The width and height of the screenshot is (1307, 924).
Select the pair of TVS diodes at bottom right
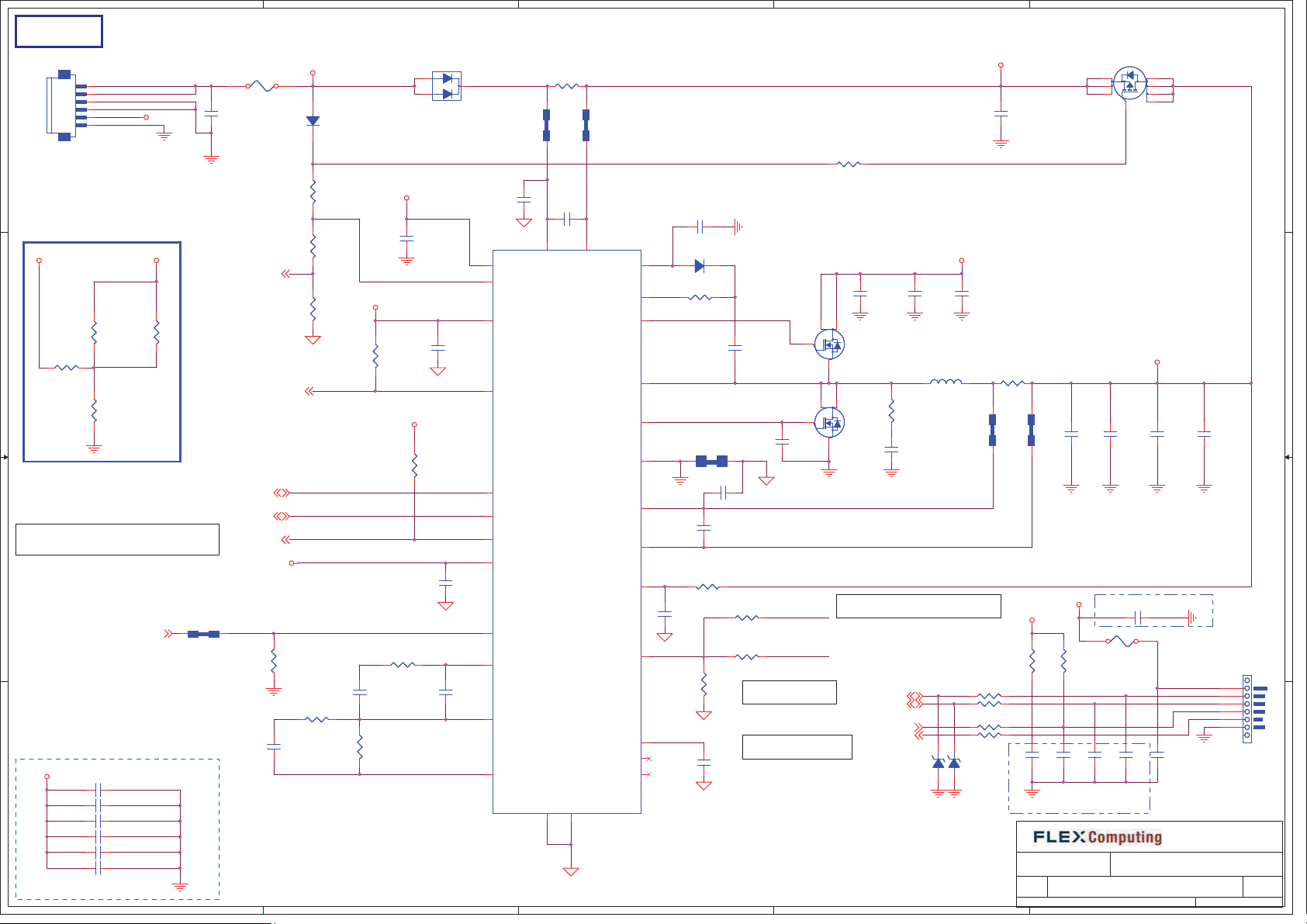[946, 763]
